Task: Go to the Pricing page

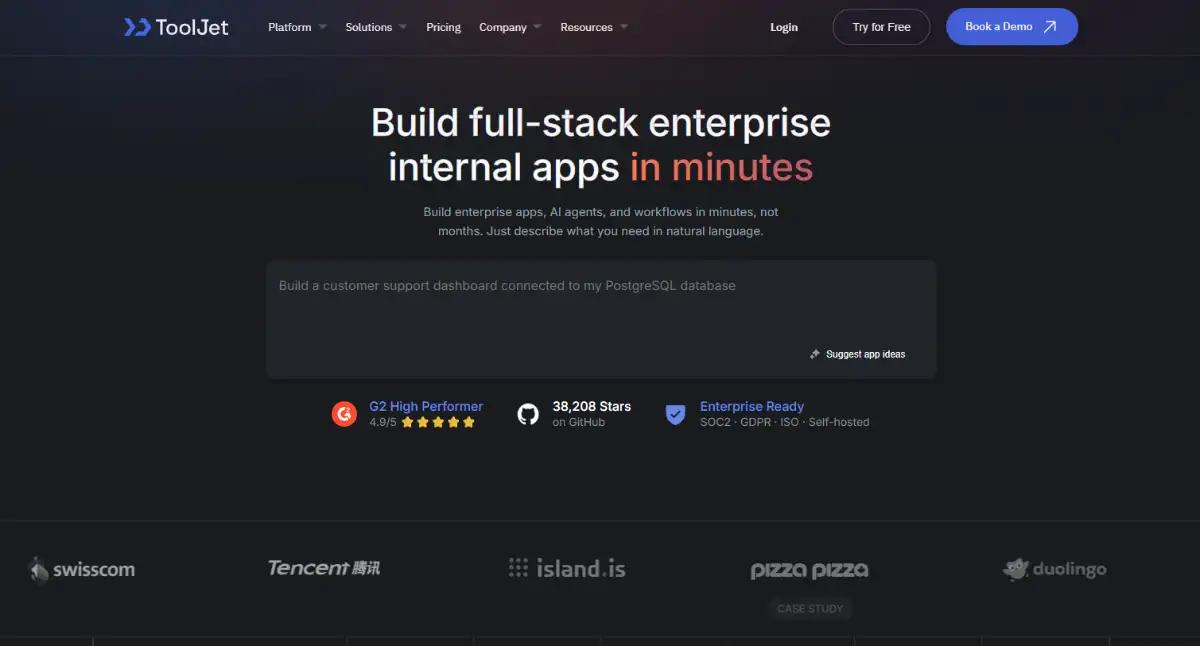Action: [x=443, y=27]
